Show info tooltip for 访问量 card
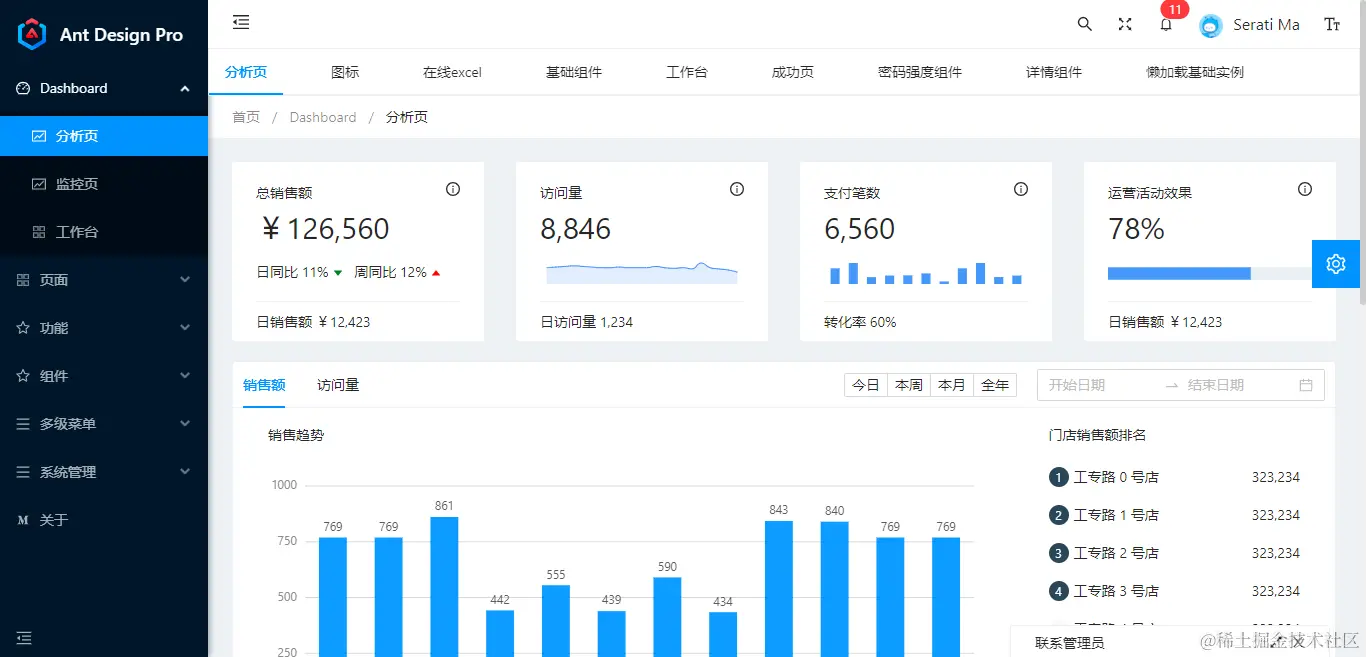 [x=737, y=189]
